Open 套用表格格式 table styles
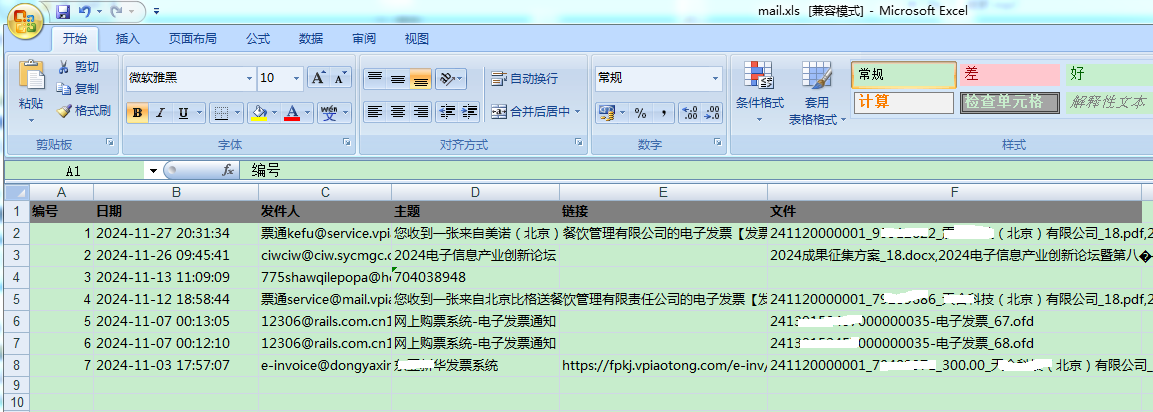Viewport: 1153px width, 412px height. click(x=816, y=93)
